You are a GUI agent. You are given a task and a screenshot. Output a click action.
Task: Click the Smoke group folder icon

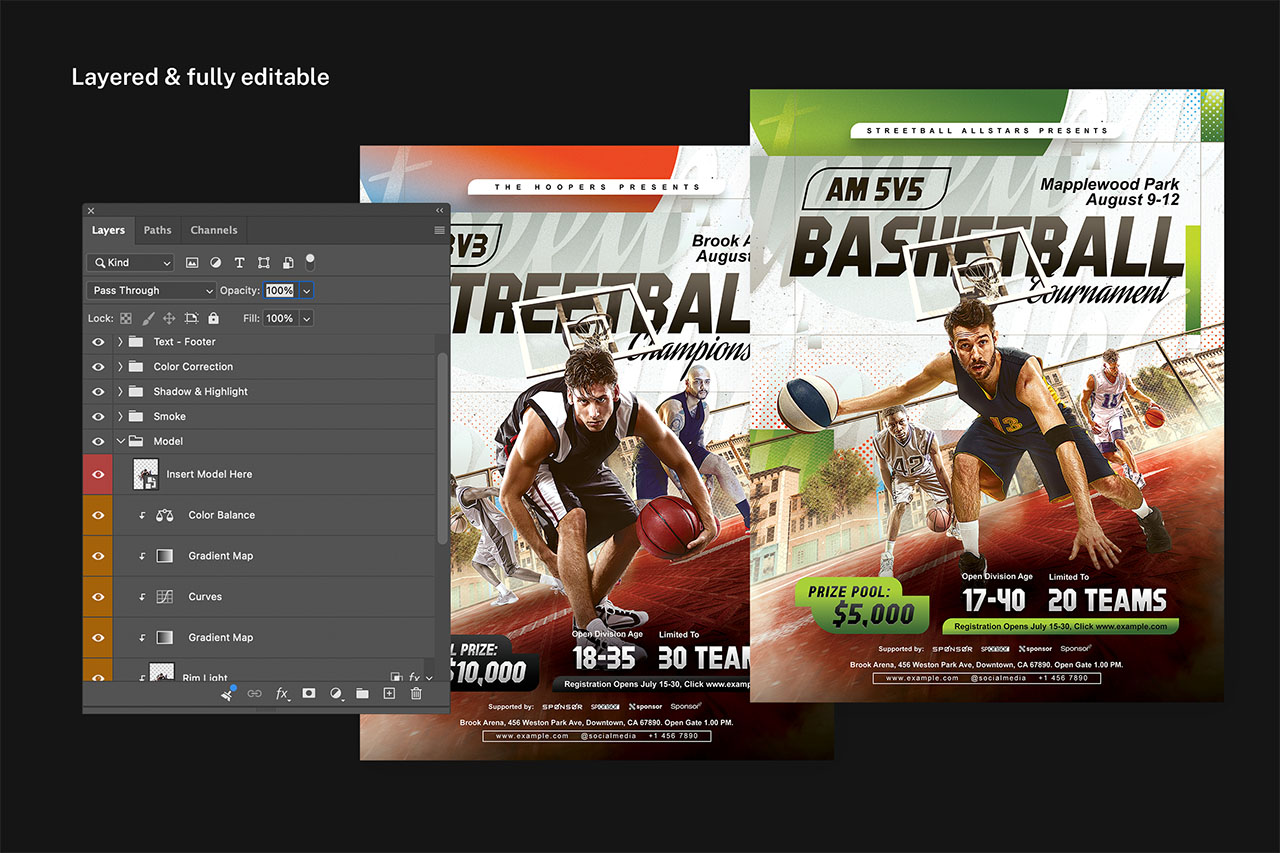coord(135,416)
